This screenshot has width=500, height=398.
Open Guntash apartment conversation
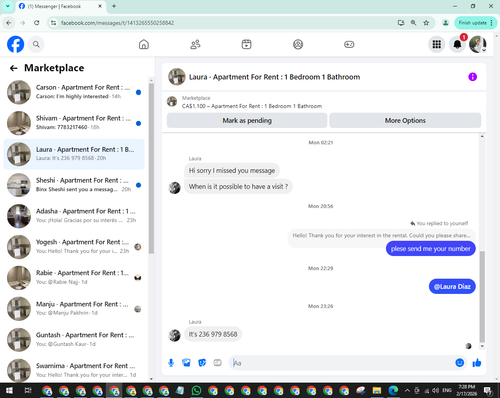pyautogui.click(x=74, y=340)
